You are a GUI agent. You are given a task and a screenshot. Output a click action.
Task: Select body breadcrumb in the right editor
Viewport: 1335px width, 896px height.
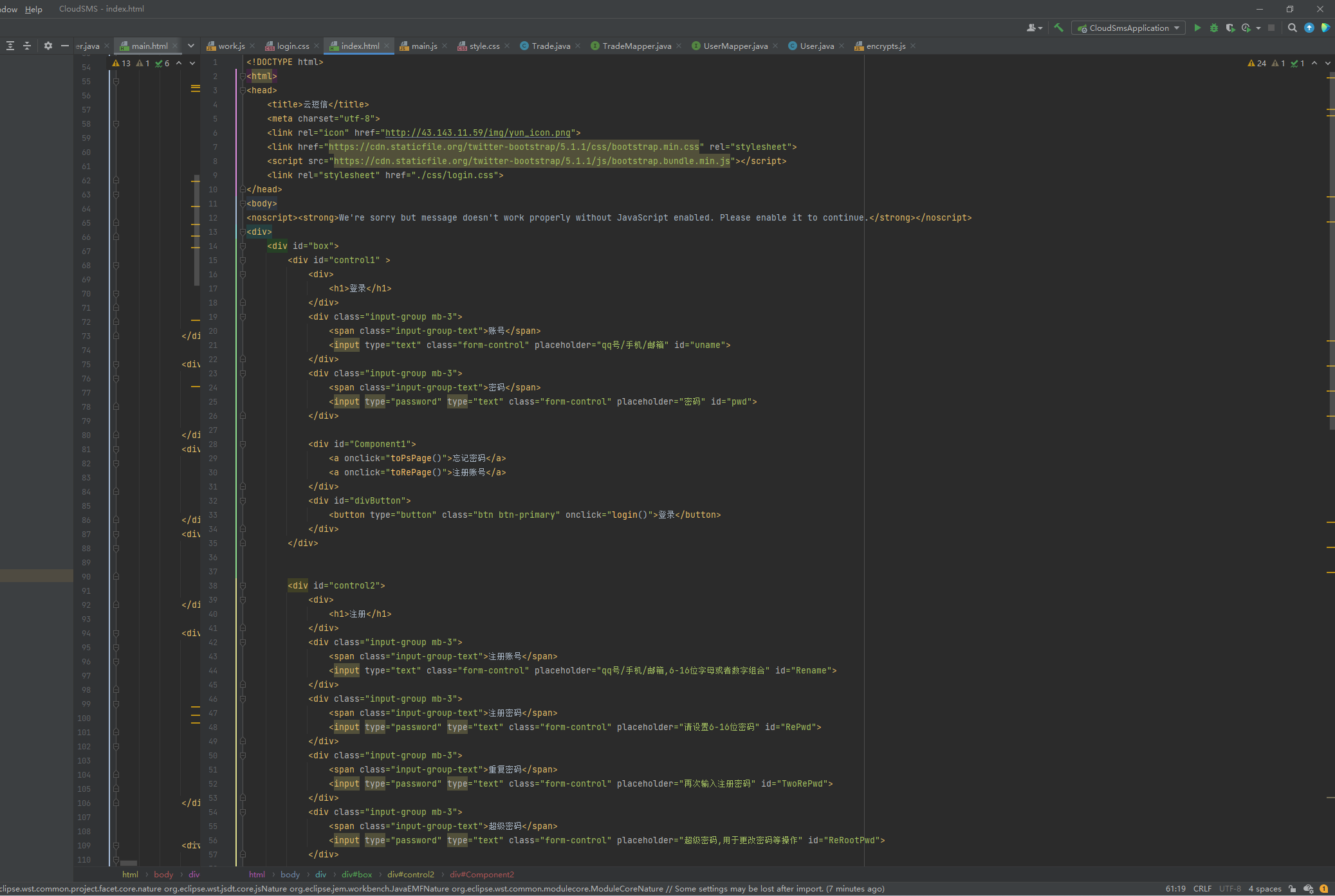pyautogui.click(x=290, y=874)
